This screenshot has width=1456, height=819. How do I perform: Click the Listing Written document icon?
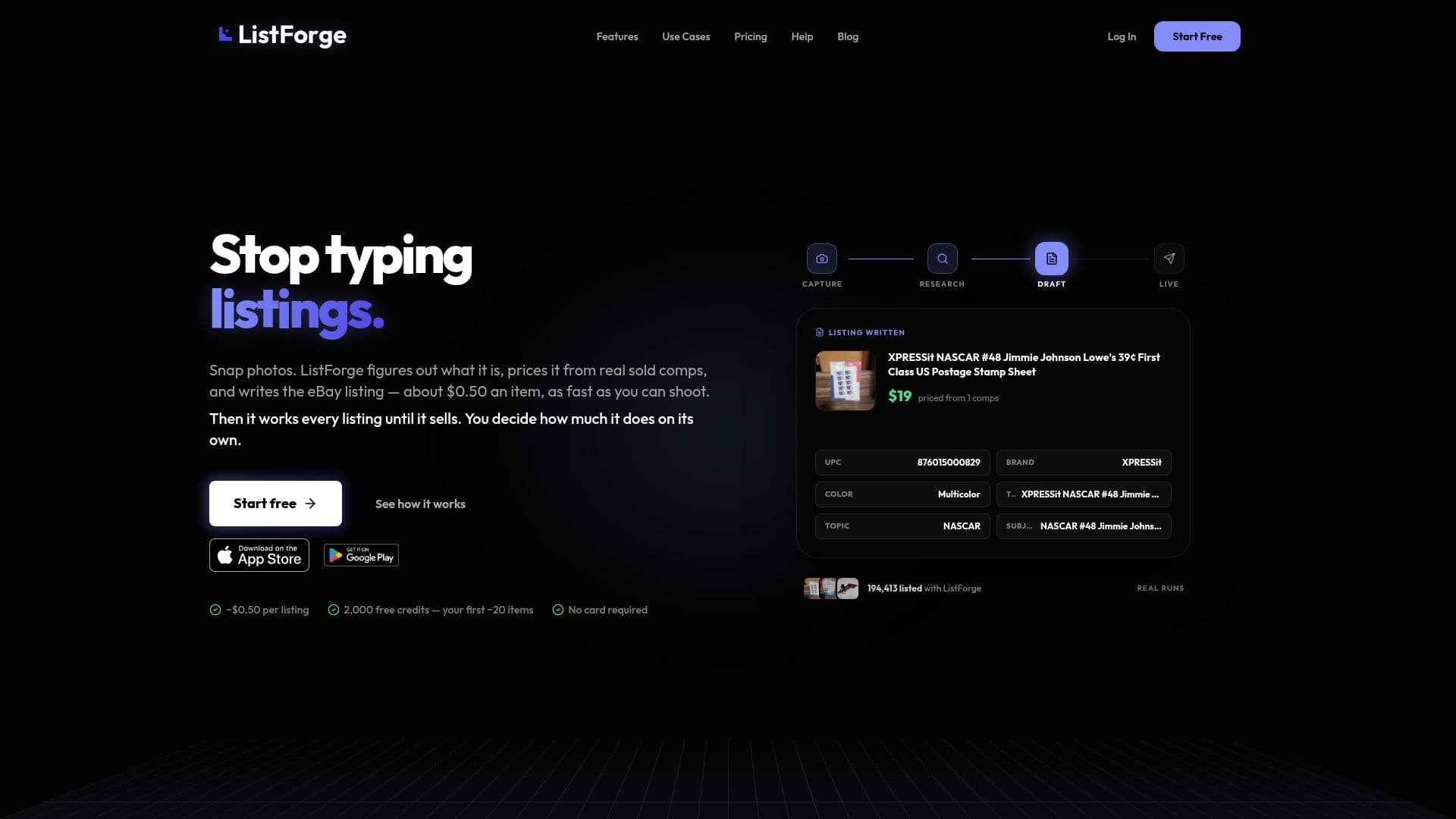820,332
